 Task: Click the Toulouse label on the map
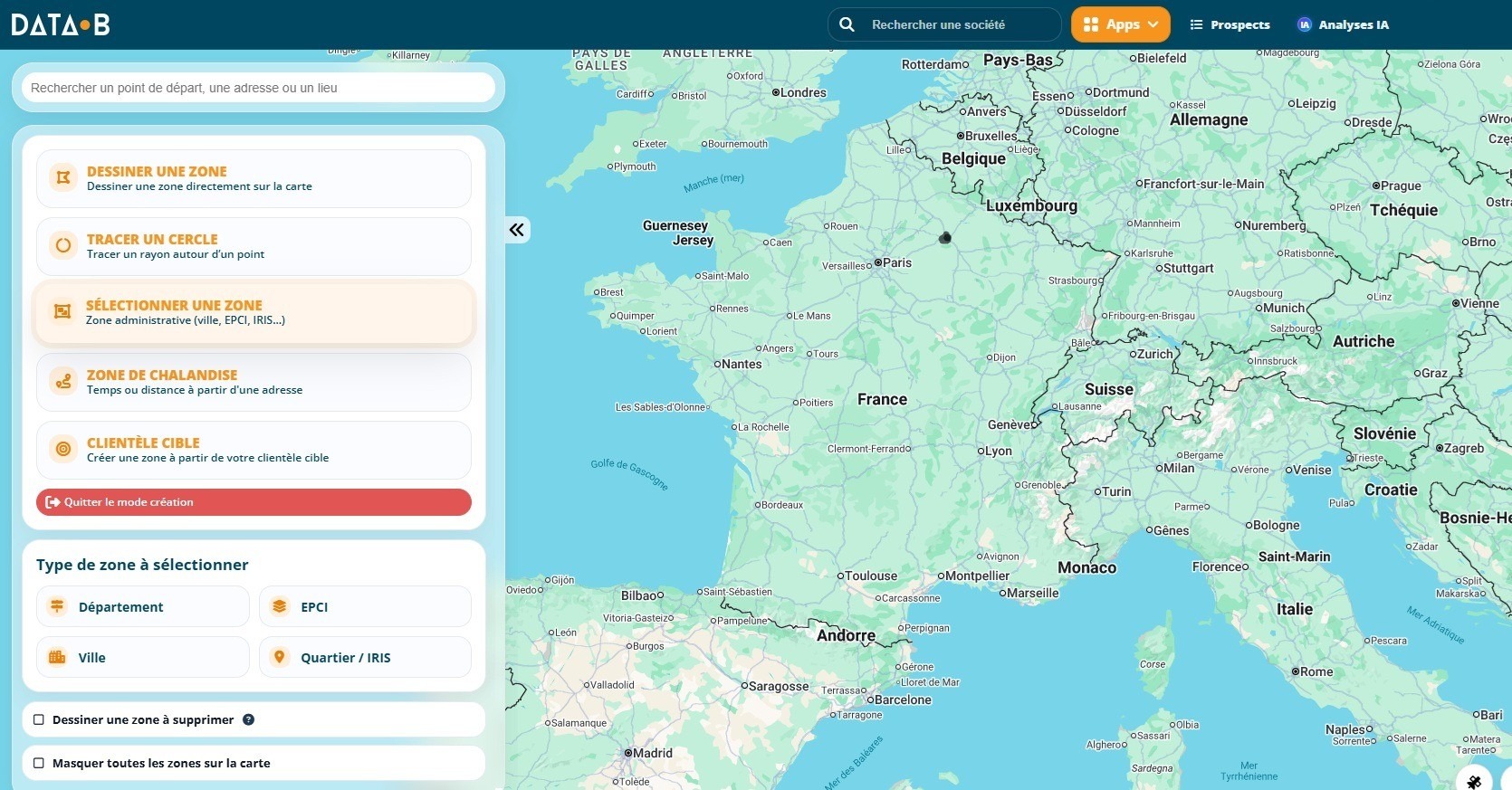pyautogui.click(x=870, y=576)
